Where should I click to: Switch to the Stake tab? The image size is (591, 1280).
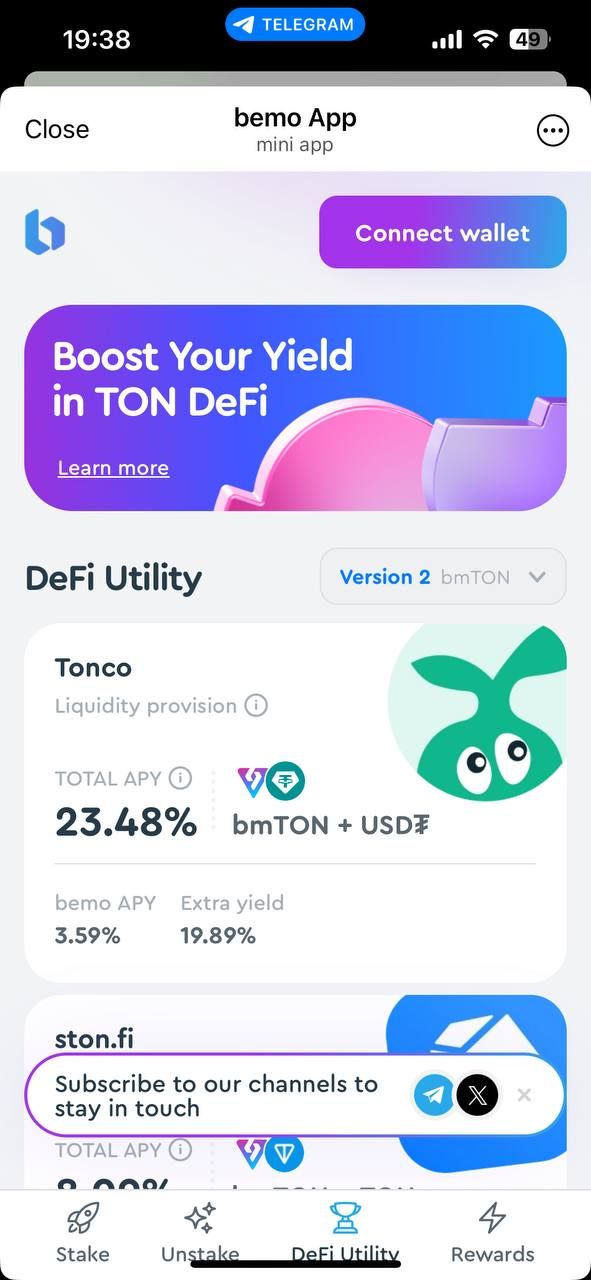pos(83,1233)
